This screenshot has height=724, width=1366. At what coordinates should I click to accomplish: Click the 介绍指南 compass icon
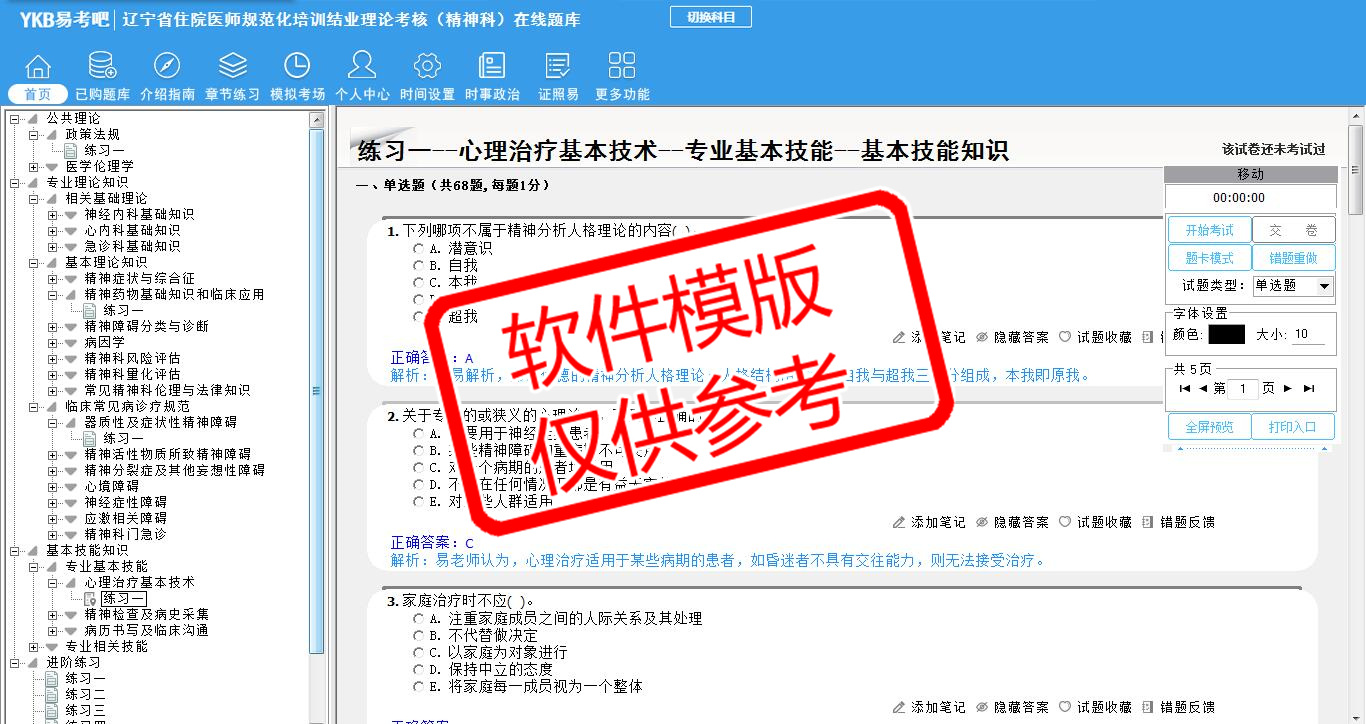coord(167,67)
